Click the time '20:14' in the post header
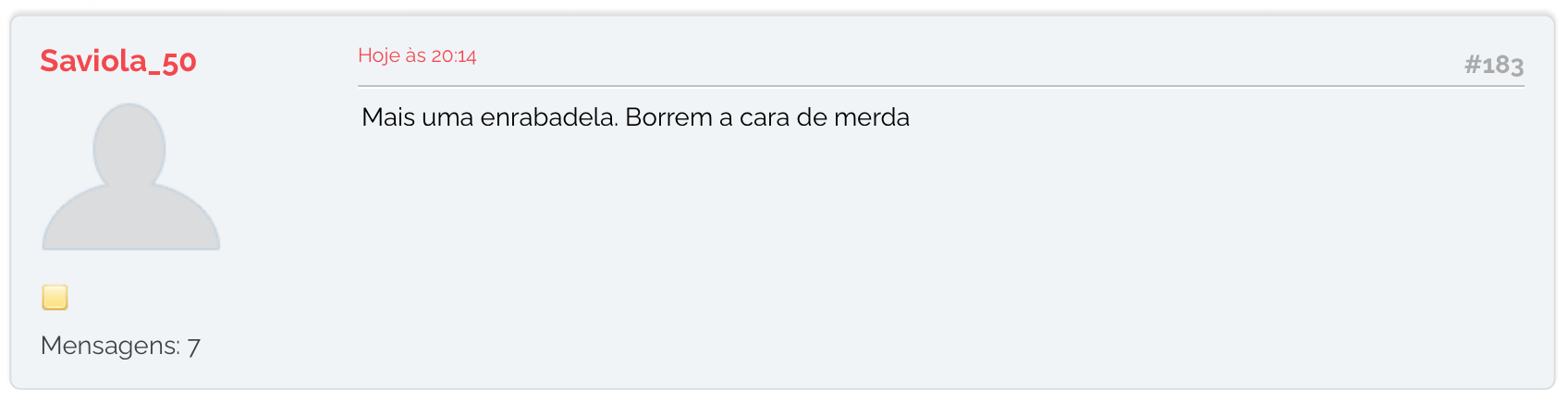Viewport: 1568px width, 403px height. [x=454, y=55]
